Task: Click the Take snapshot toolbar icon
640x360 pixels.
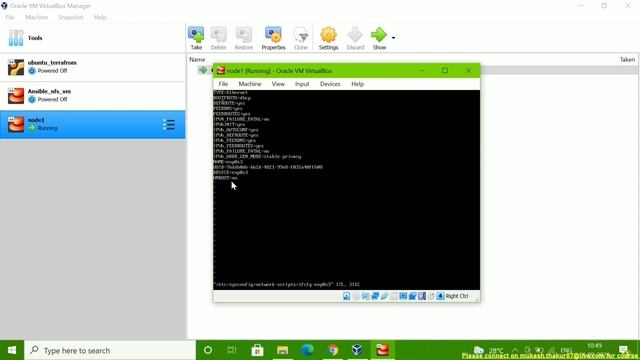Action: (x=196, y=38)
